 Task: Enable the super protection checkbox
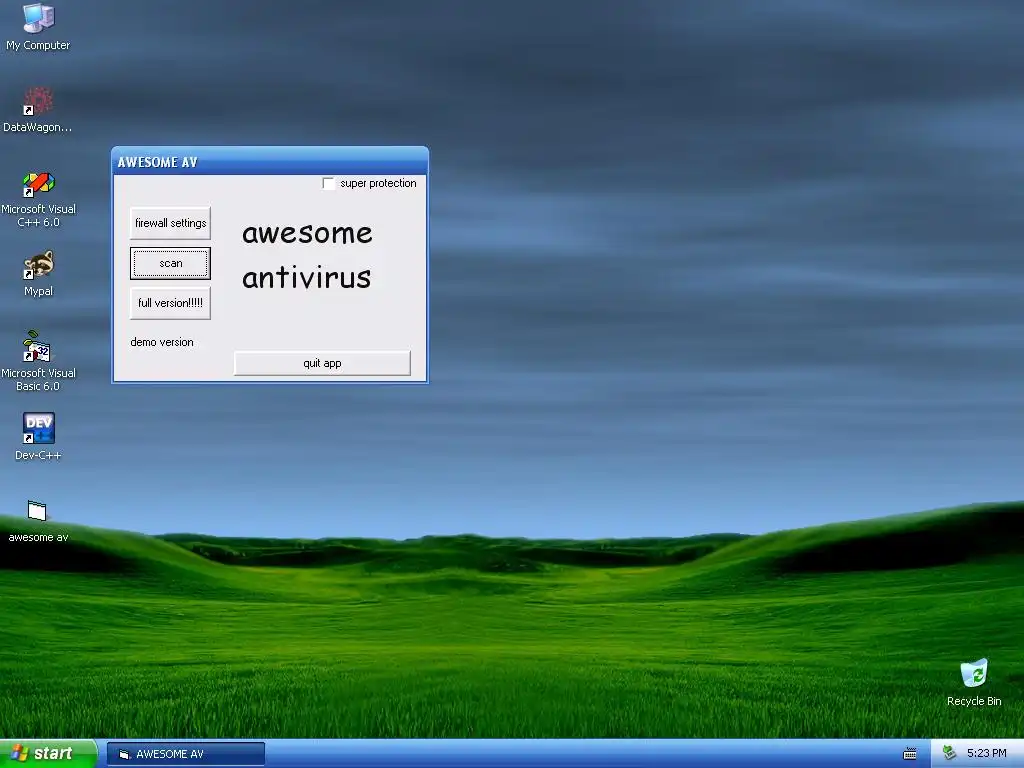tap(328, 184)
